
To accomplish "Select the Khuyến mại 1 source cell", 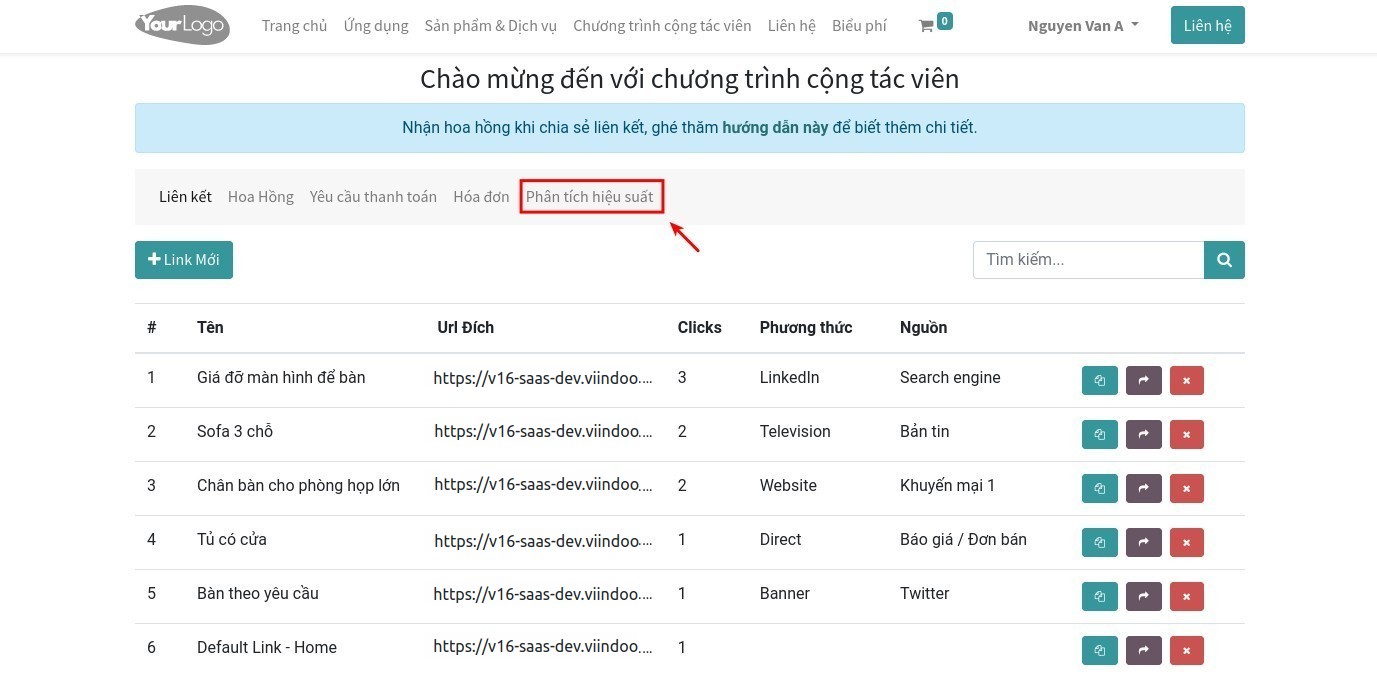I will pos(947,485).
